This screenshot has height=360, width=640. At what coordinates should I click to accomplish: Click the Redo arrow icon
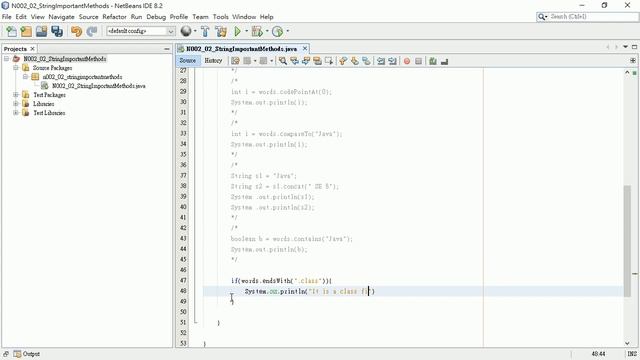(92, 31)
